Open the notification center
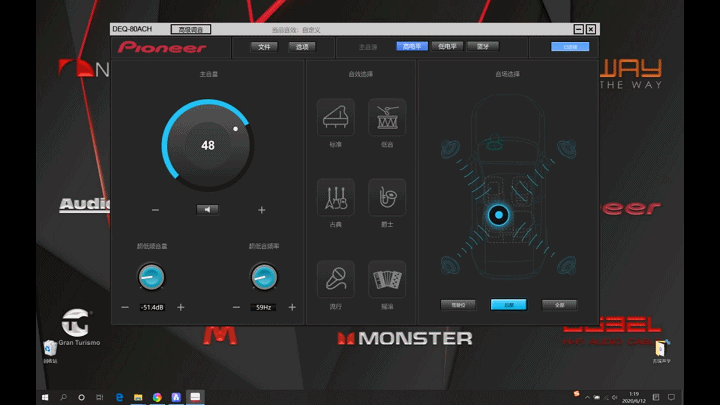Screen dimensions: 720x405 [x=671, y=398]
